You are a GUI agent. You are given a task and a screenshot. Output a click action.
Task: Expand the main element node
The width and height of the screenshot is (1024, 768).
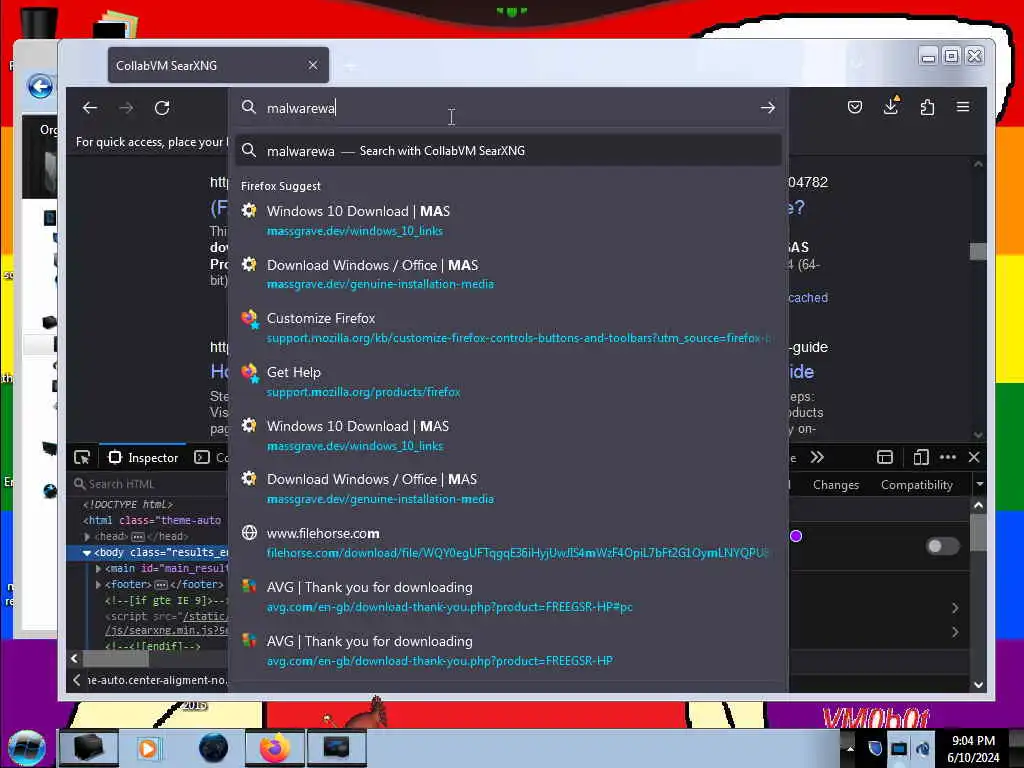pos(99,568)
